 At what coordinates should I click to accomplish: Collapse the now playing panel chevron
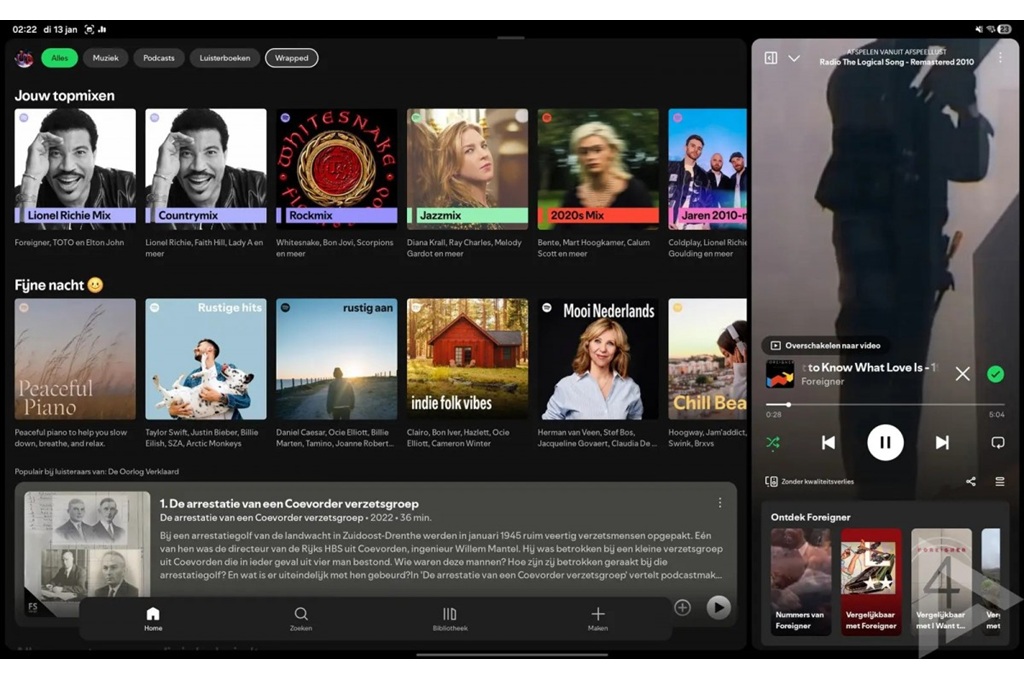click(794, 58)
